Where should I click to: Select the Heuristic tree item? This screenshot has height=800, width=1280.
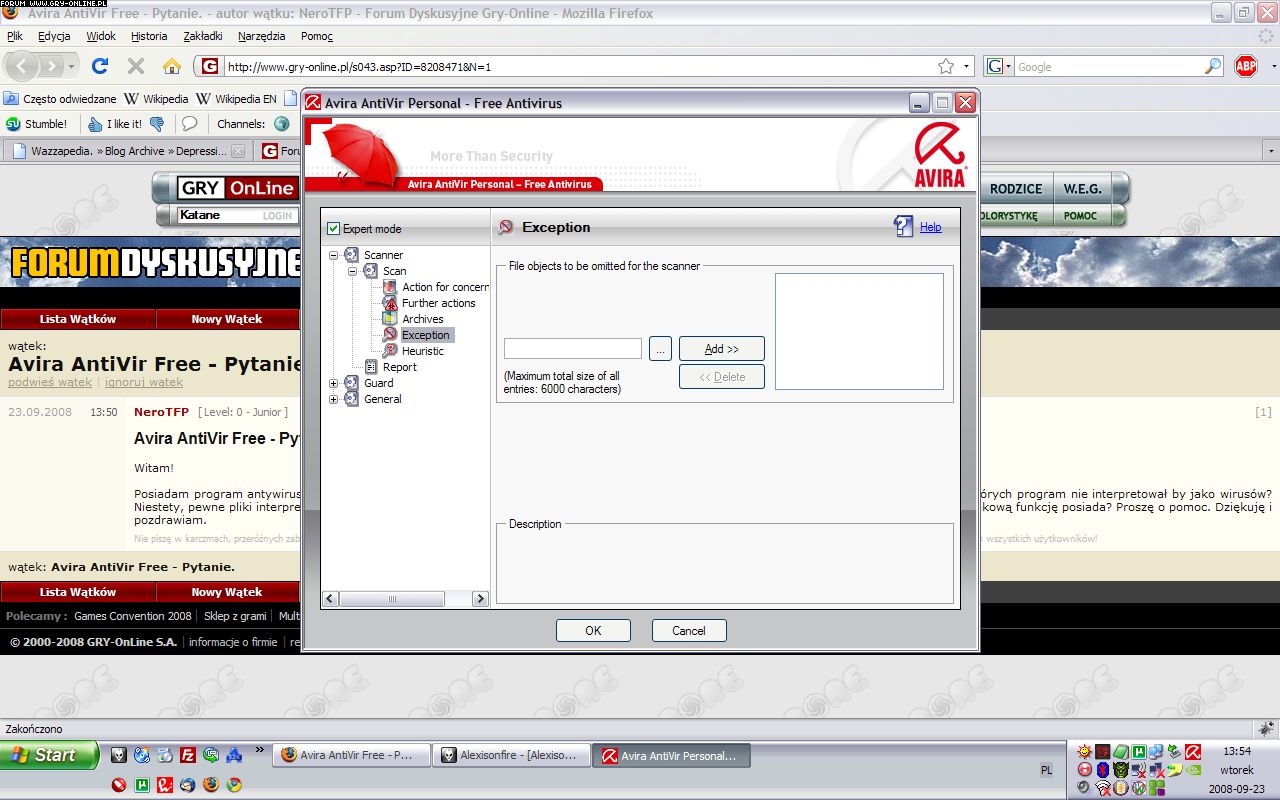click(x=423, y=351)
